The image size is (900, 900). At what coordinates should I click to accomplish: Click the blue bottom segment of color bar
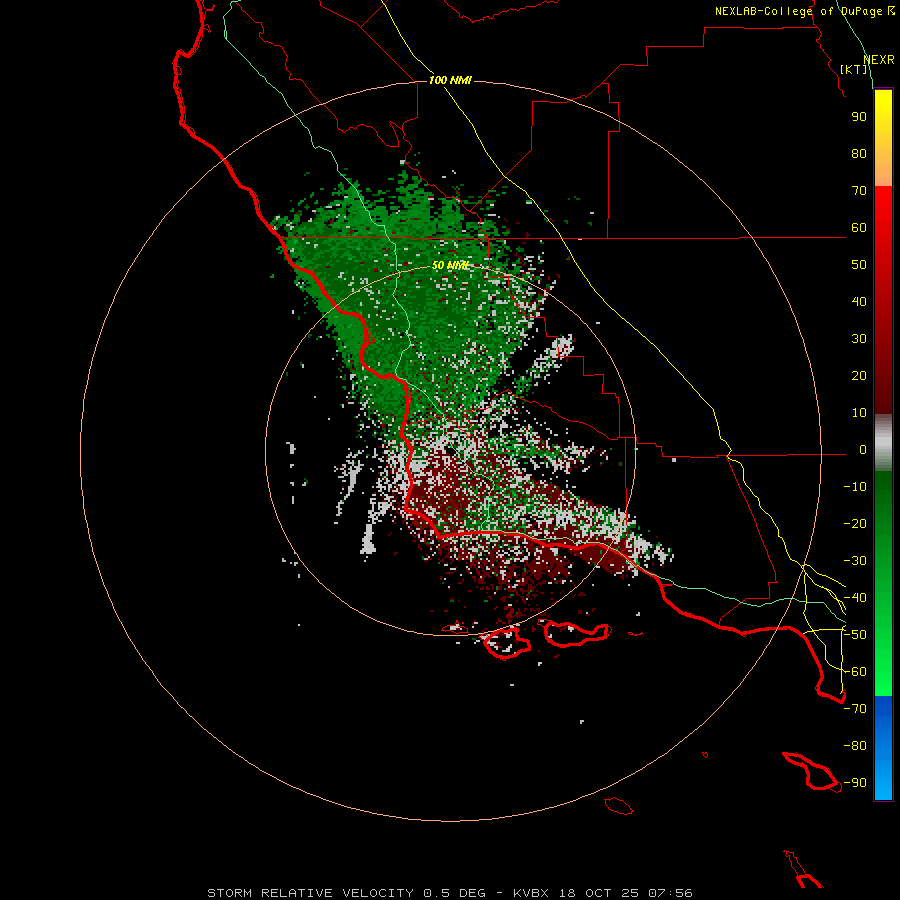tap(883, 747)
